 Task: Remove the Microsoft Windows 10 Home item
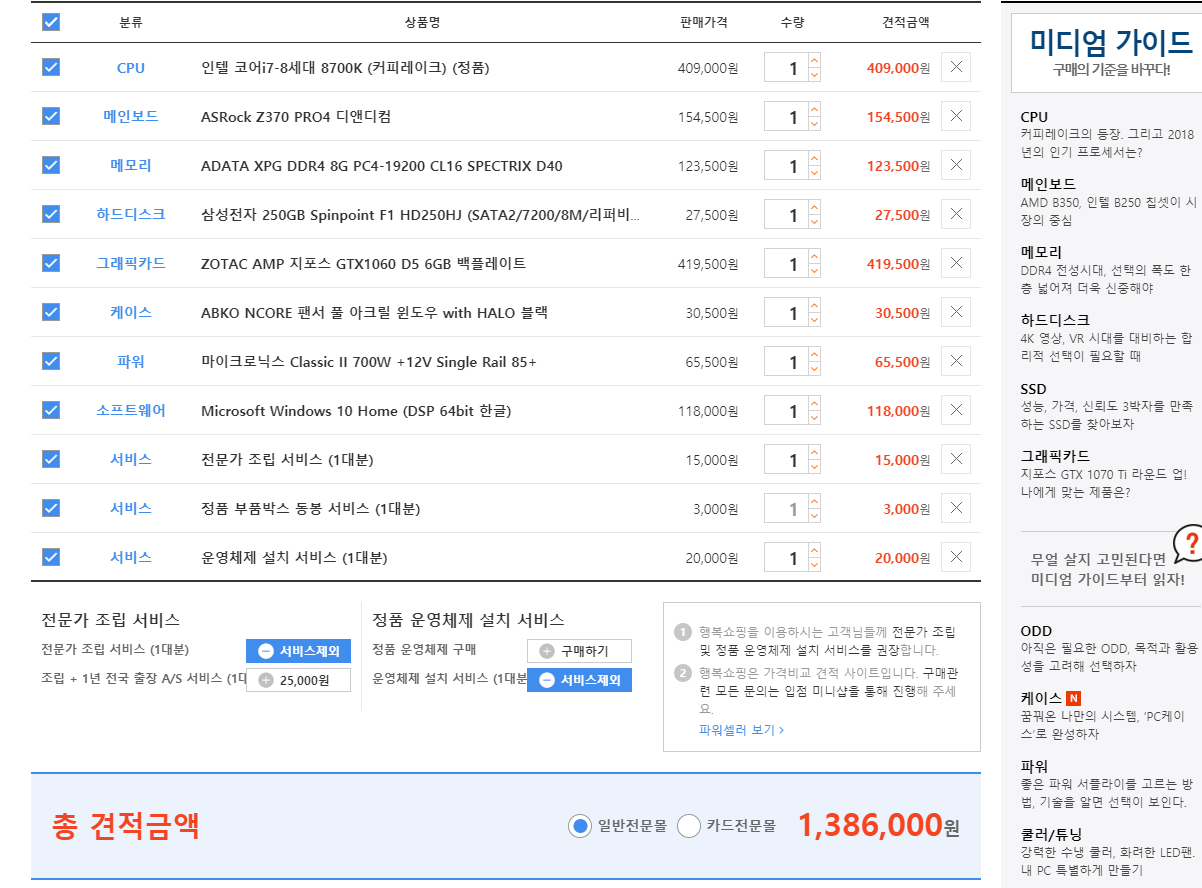pos(955,410)
